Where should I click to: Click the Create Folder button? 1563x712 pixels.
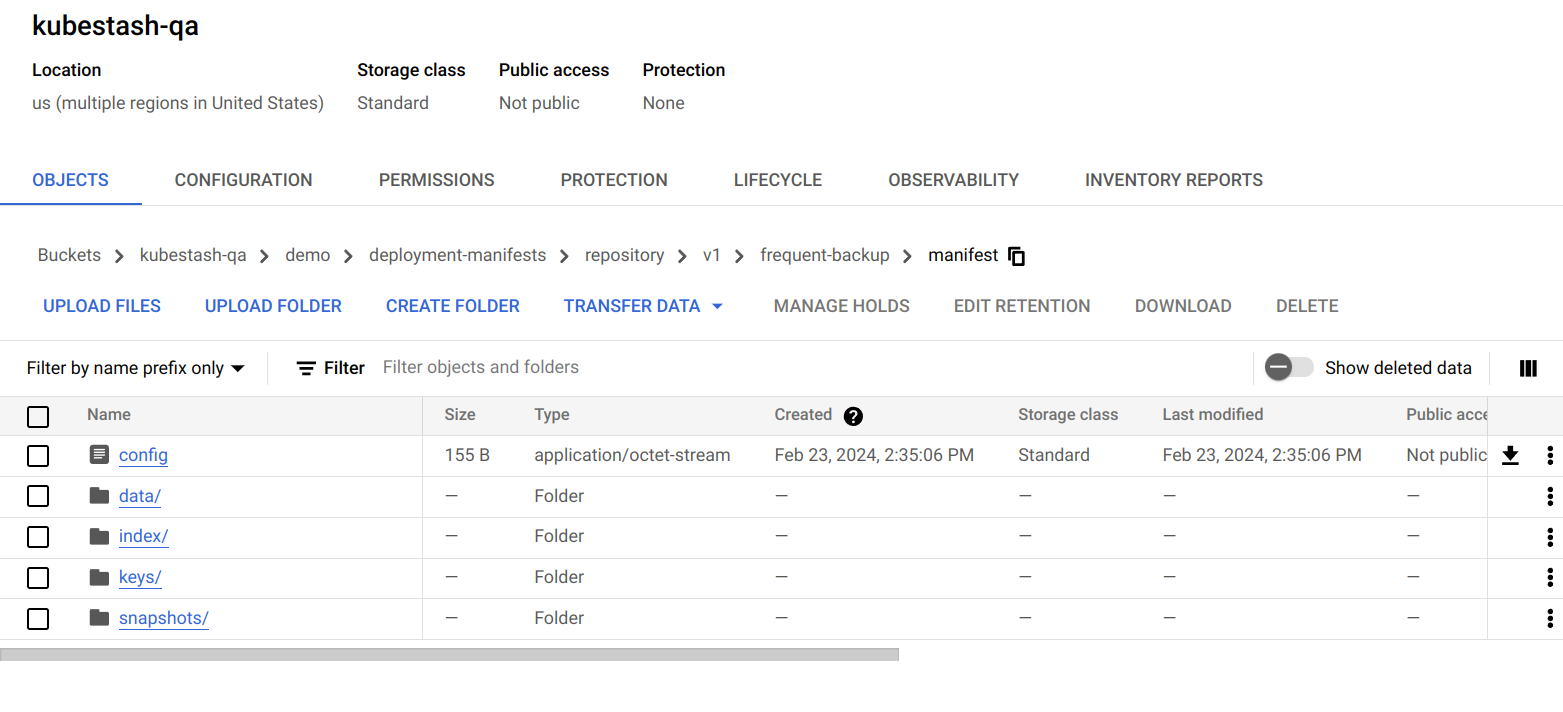453,306
